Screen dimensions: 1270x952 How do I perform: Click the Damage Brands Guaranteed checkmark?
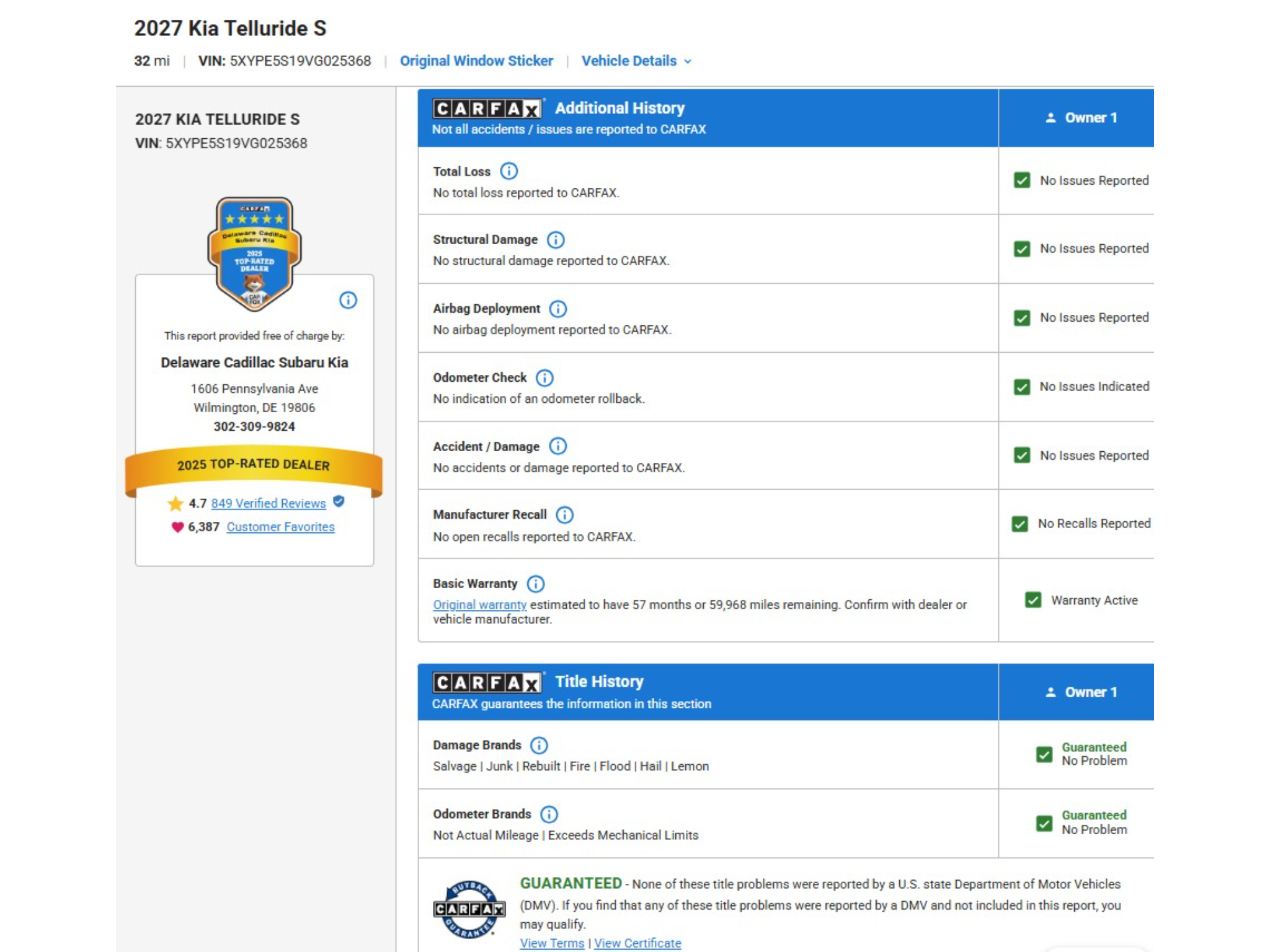(1044, 754)
